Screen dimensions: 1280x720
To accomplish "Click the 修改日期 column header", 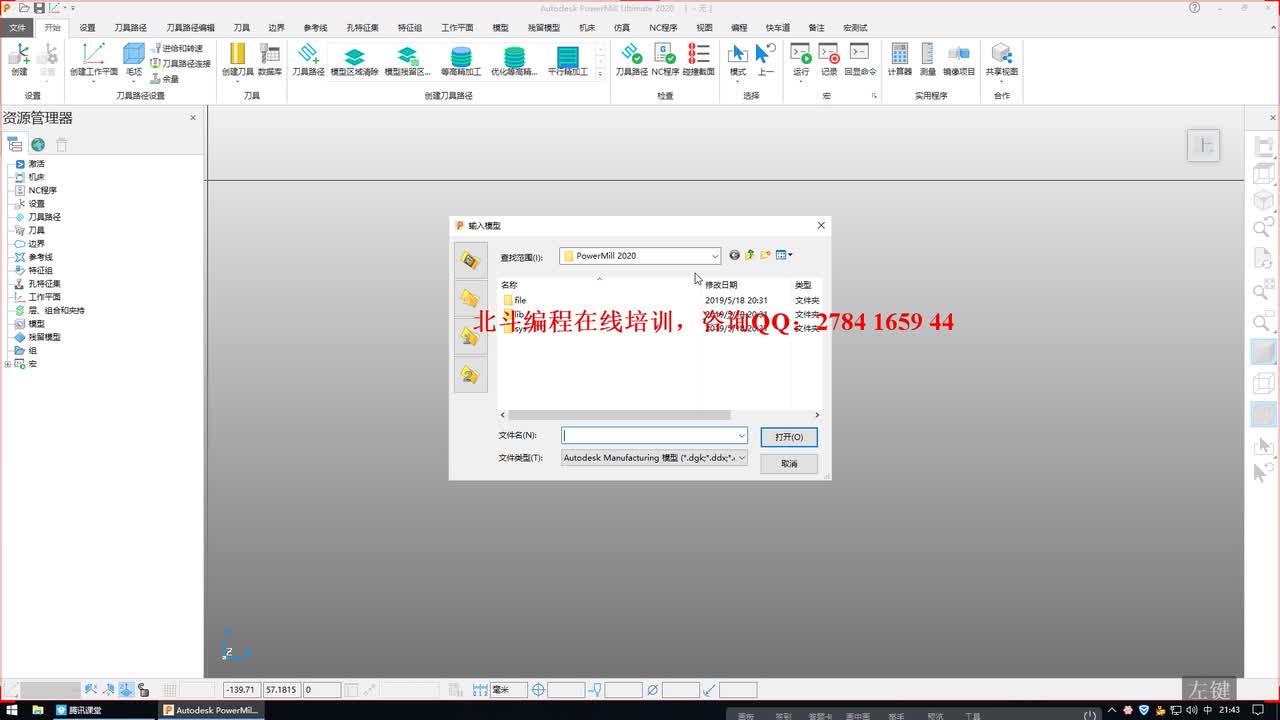I will click(x=721, y=285).
